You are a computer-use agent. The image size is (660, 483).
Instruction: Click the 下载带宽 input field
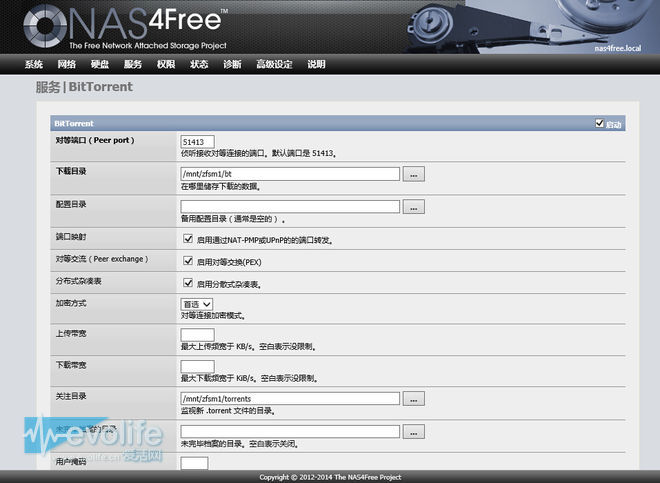pyautogui.click(x=197, y=366)
